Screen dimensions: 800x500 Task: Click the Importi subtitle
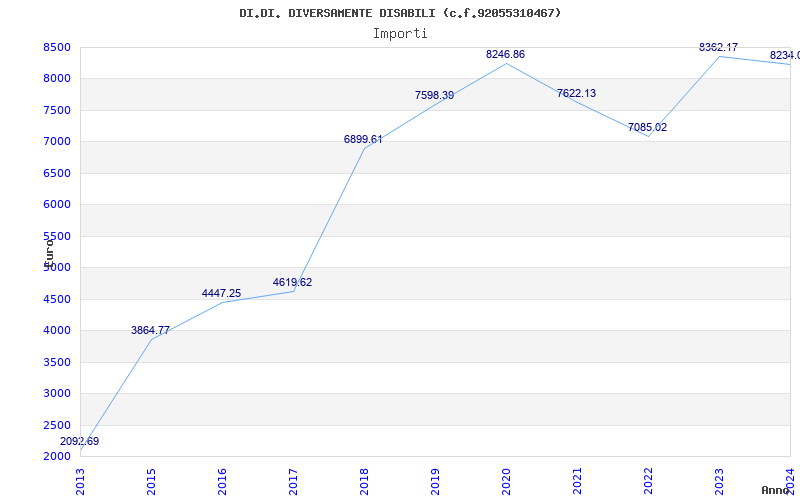coord(400,34)
